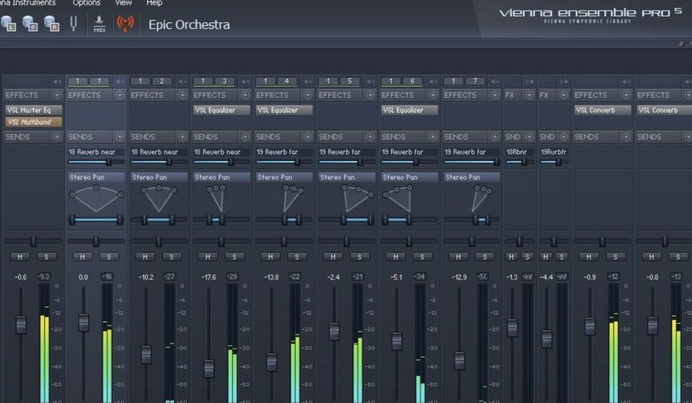Click the database icon with red R badge
This screenshot has width=692, height=403.
click(52, 23)
